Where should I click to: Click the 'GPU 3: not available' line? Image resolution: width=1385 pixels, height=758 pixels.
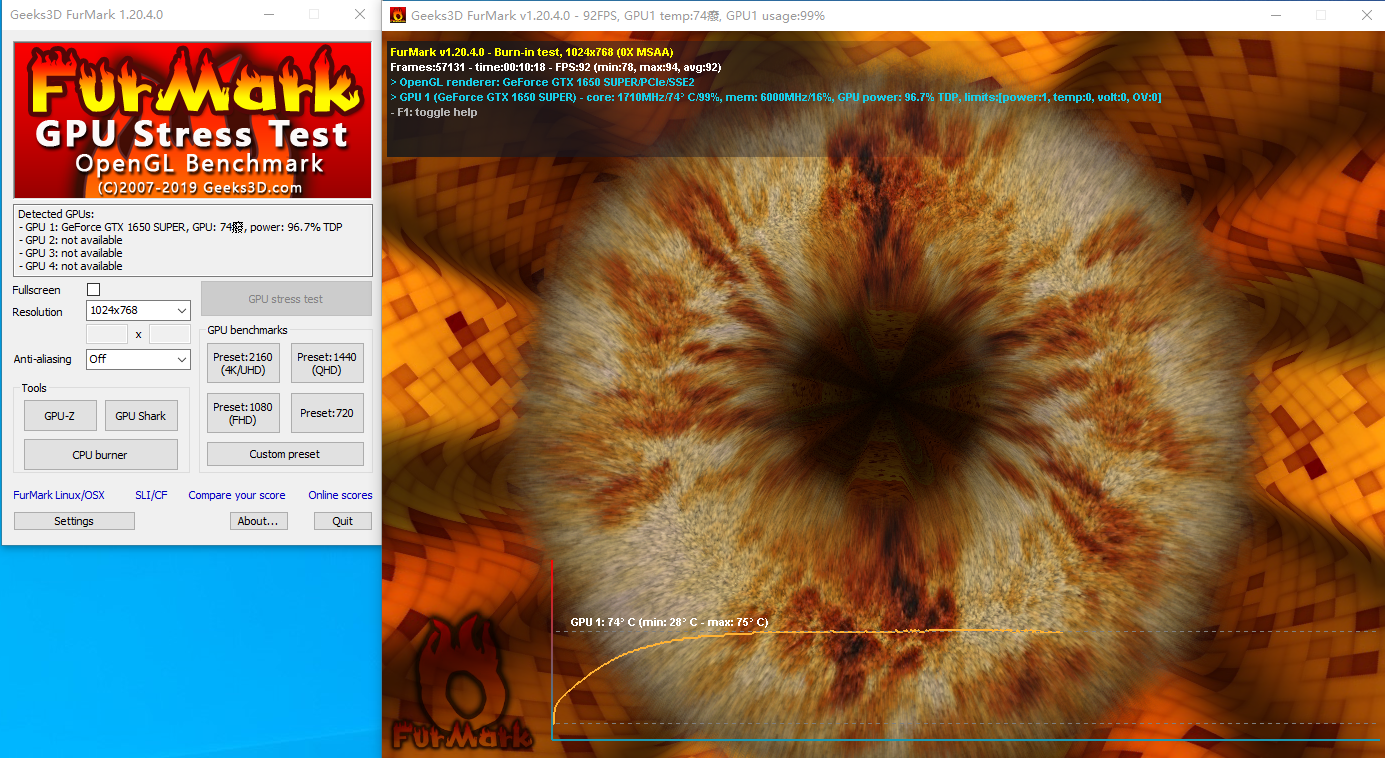71,253
